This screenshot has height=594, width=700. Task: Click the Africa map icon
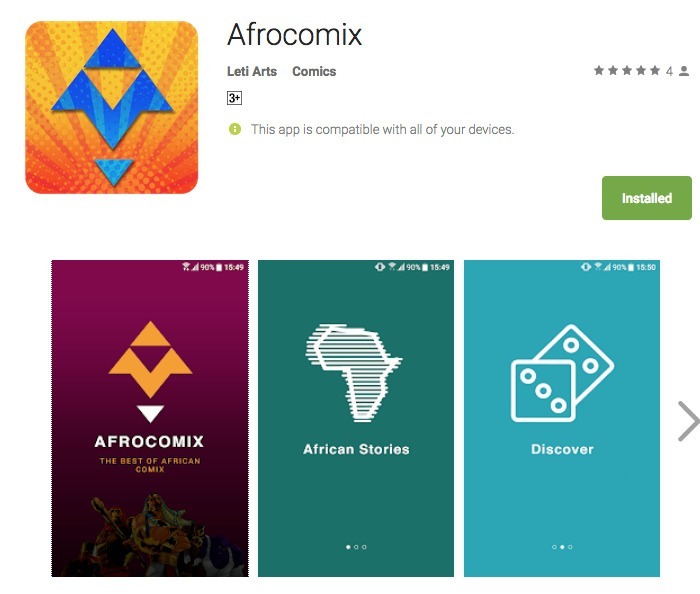click(x=354, y=373)
